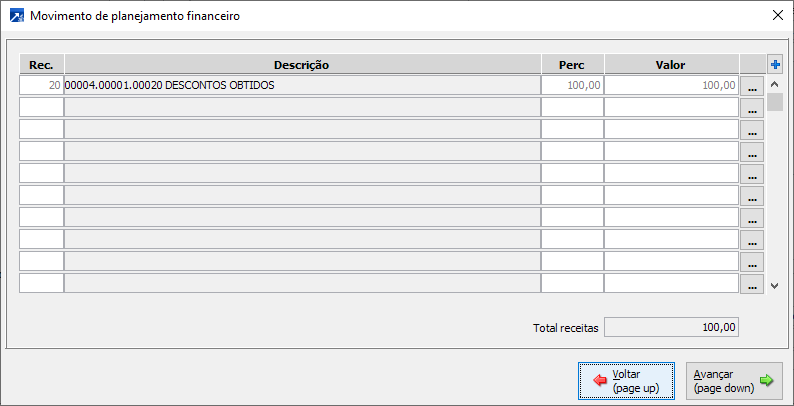Click the app icon in title bar
The width and height of the screenshot is (794, 406).
tap(15, 16)
